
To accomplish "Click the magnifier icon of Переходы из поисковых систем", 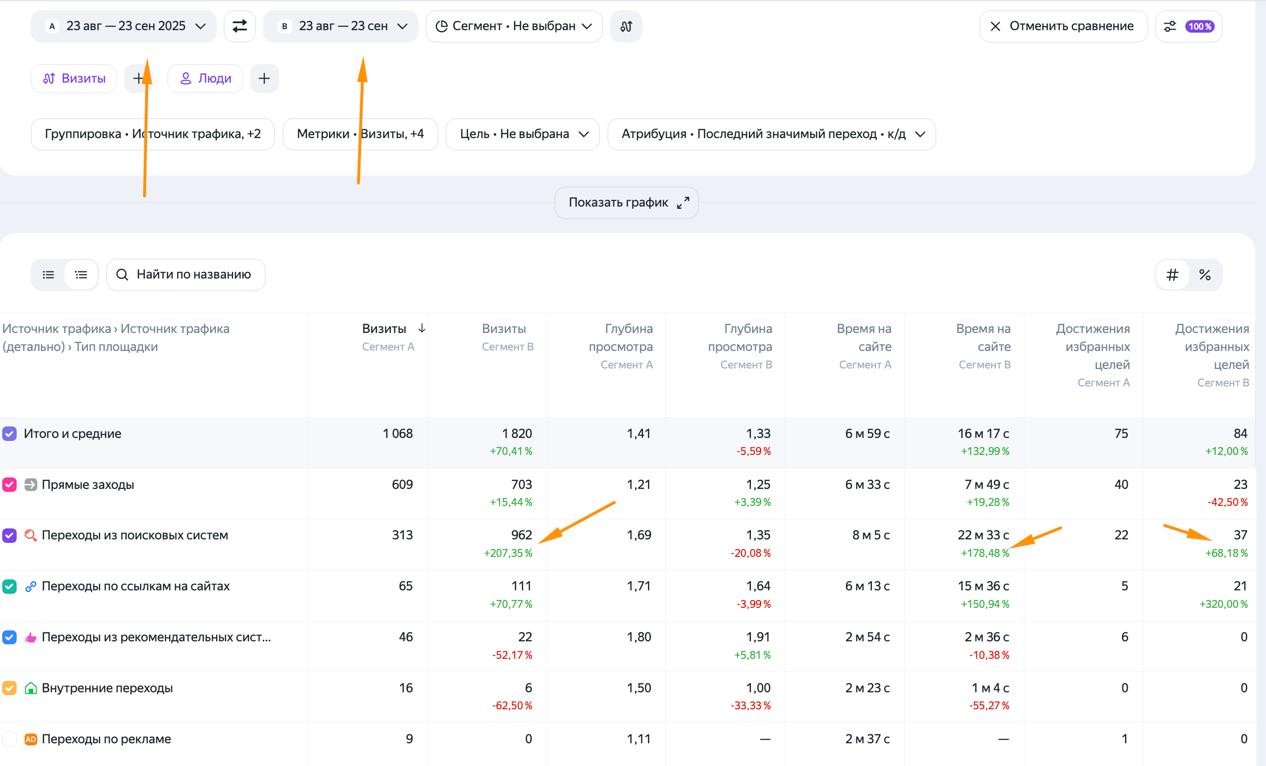I will click(x=30, y=535).
